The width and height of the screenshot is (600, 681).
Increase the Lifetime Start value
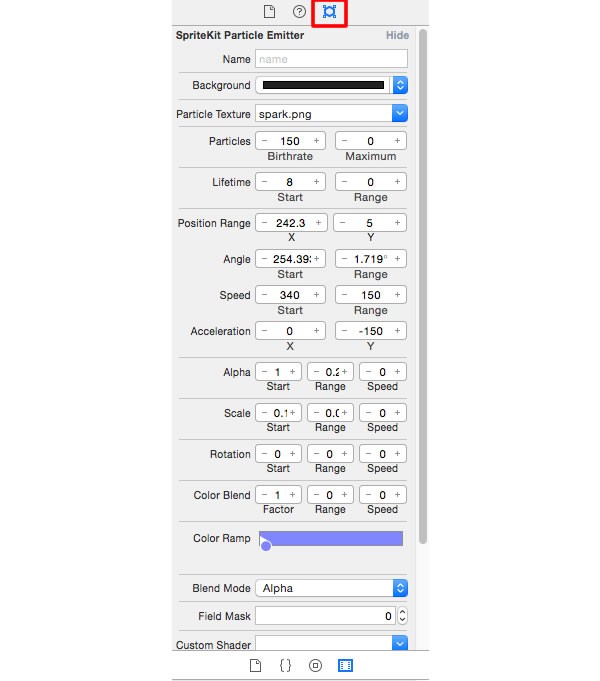pos(316,182)
